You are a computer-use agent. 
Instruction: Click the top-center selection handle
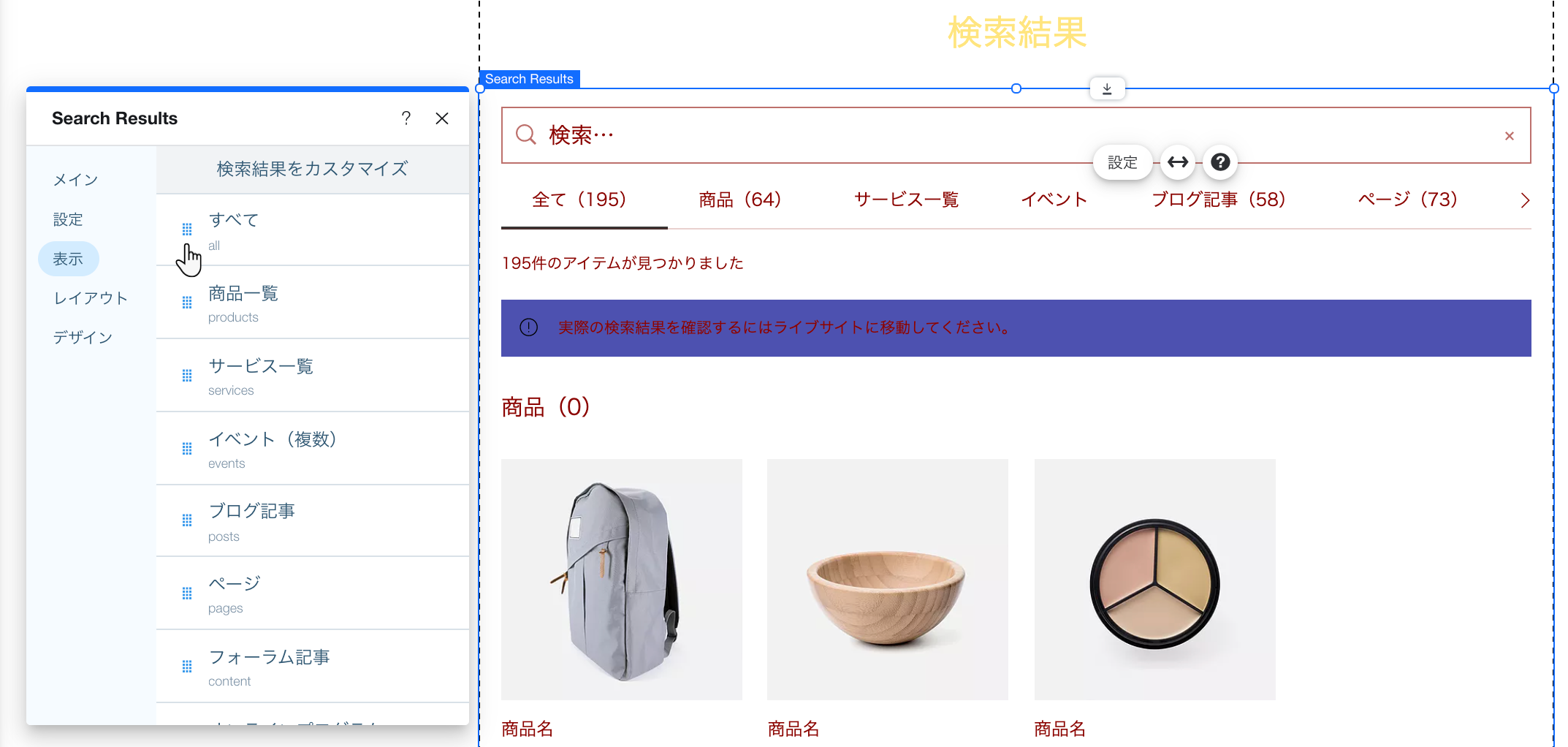pyautogui.click(x=1016, y=88)
